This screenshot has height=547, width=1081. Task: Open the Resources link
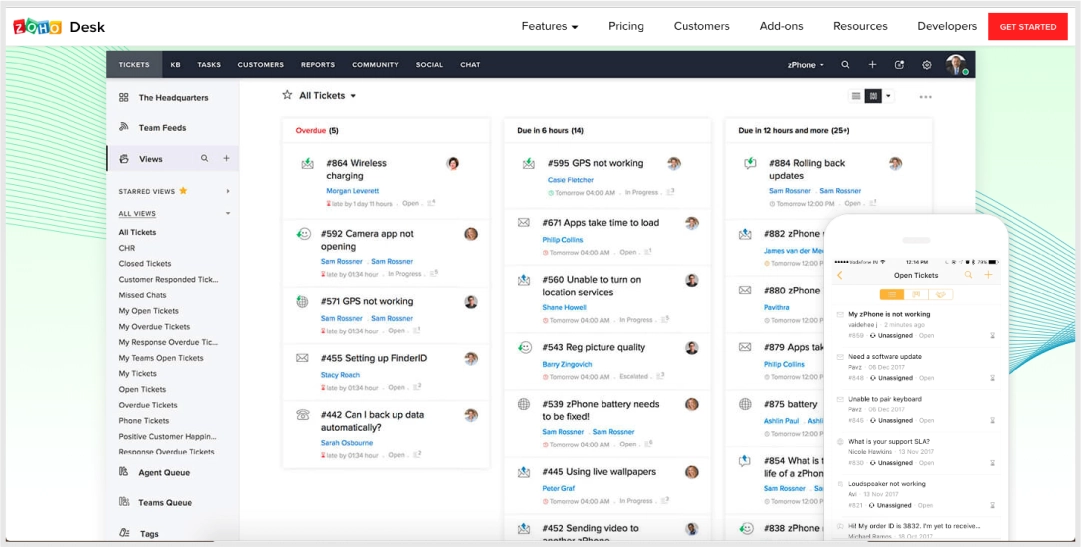point(860,26)
